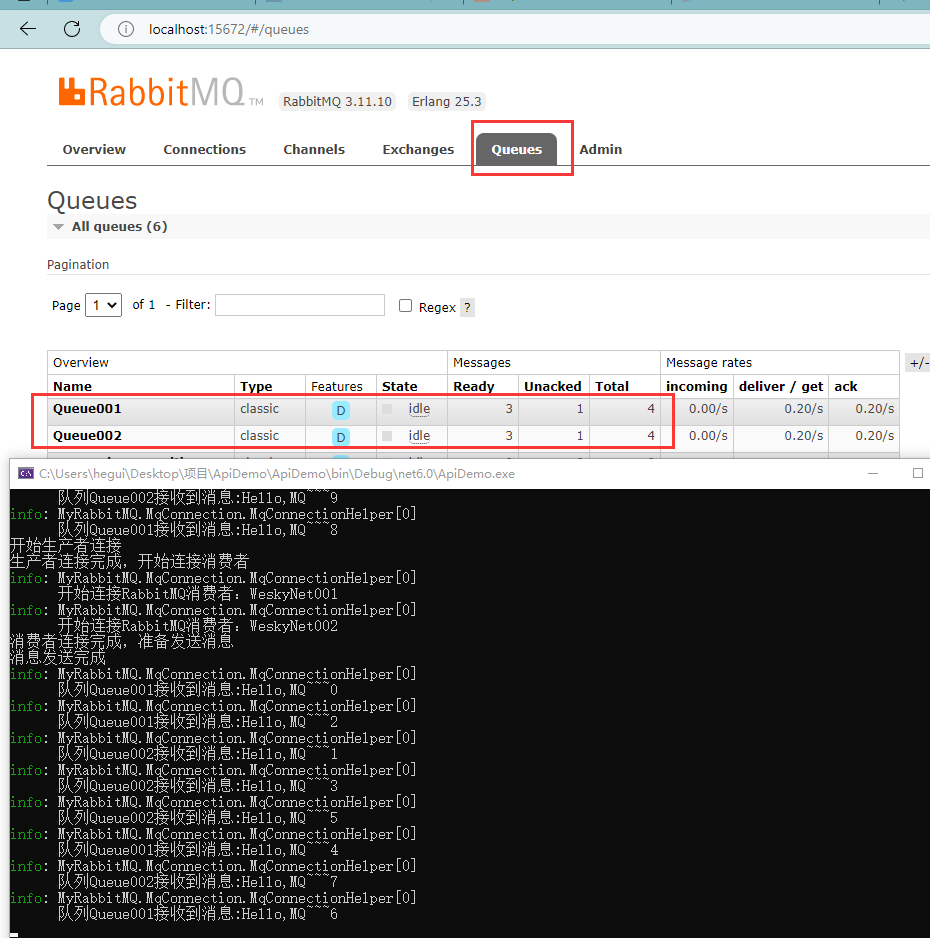Screen dimensions: 930x938
Task: Open the Regex help question mark
Action: coord(467,307)
